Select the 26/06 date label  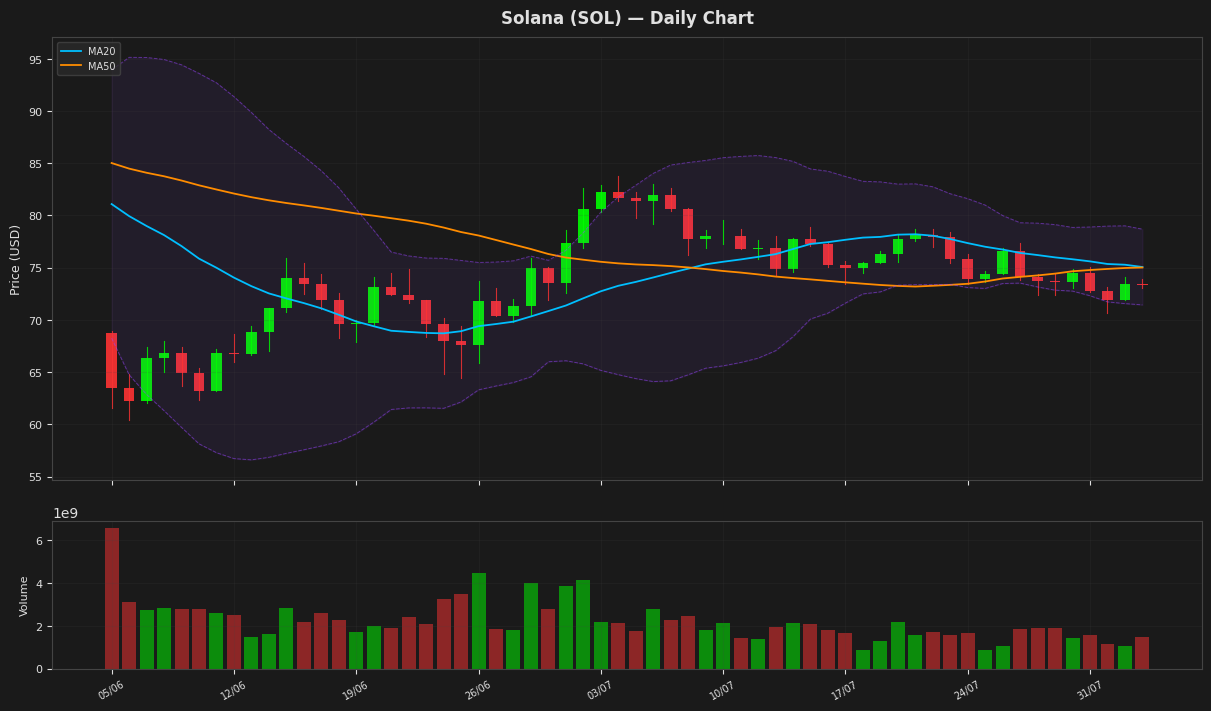pyautogui.click(x=477, y=690)
